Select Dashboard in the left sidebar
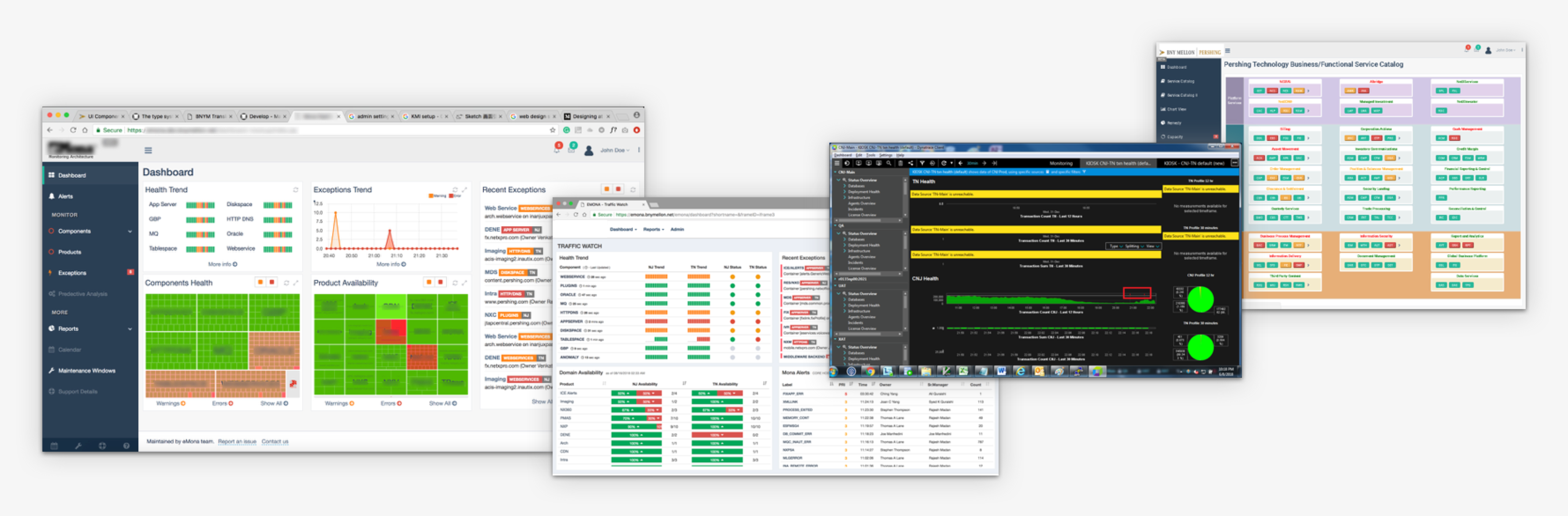1568x516 pixels. pos(90,175)
